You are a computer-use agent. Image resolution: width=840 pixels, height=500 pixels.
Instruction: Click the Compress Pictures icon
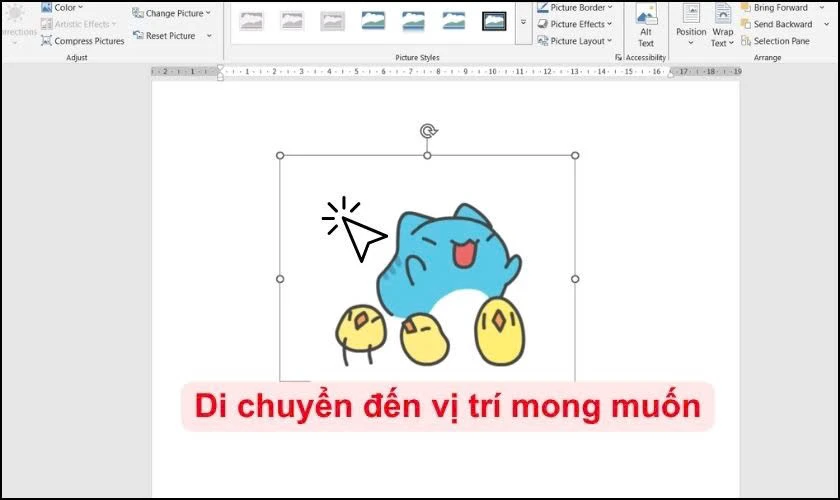coord(47,41)
